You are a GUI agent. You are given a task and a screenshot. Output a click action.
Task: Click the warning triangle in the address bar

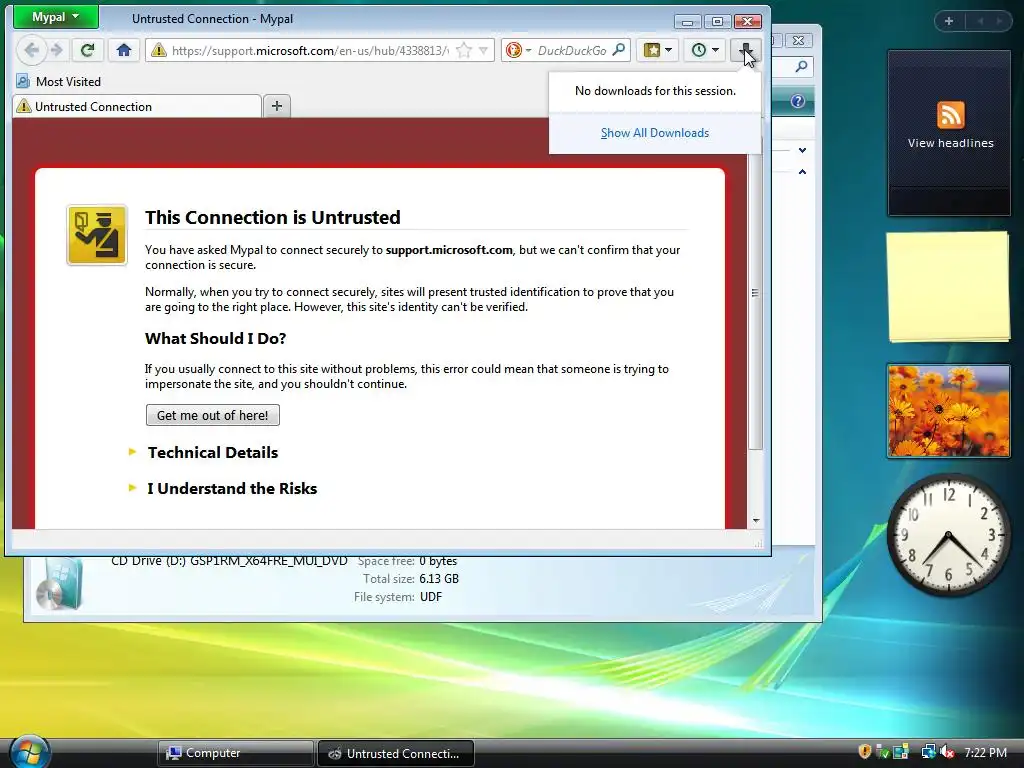pyautogui.click(x=159, y=50)
